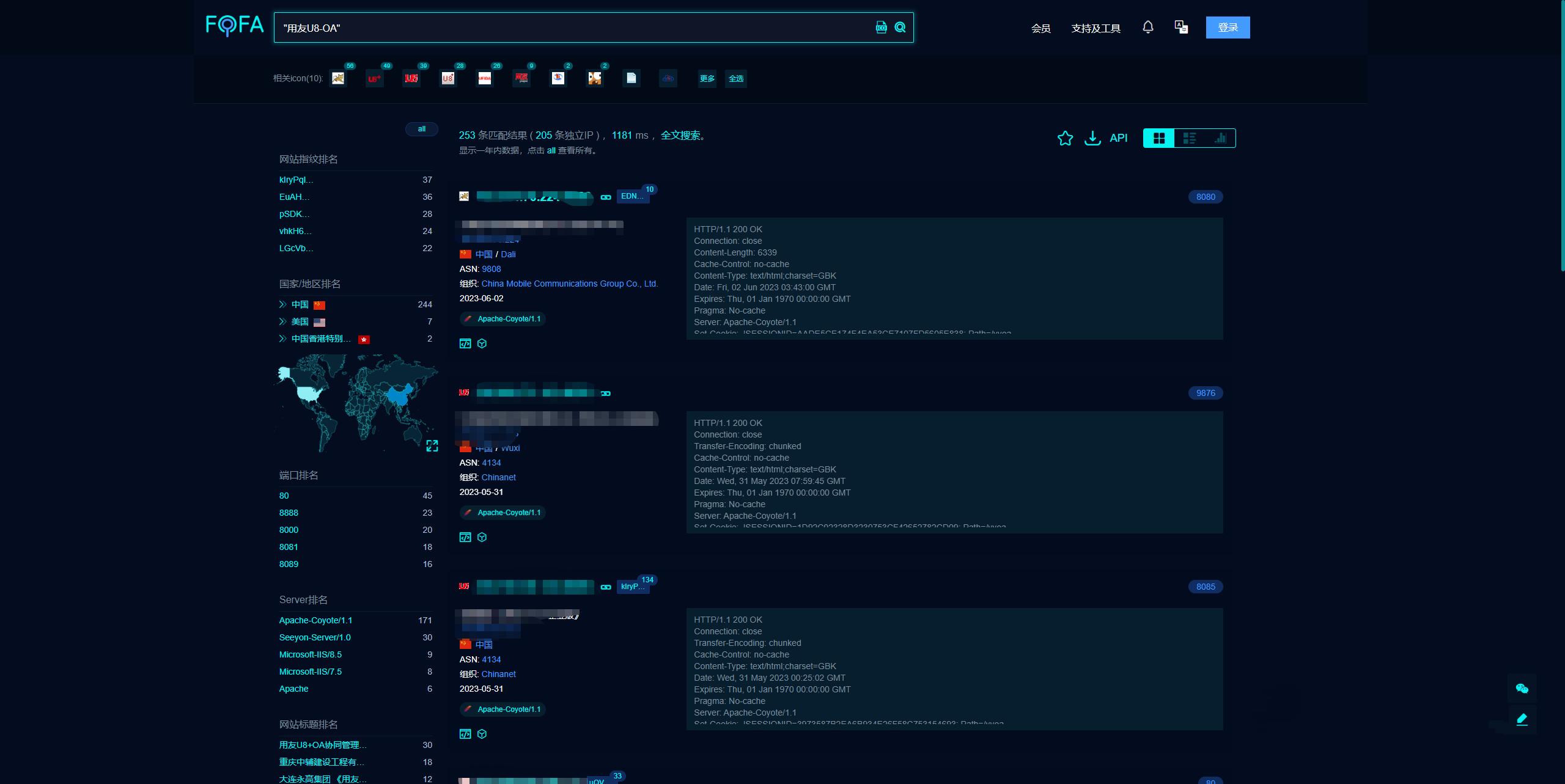The height and width of the screenshot is (784, 1565).
Task: Filter by UFIDA icon with 26
Action: point(485,78)
